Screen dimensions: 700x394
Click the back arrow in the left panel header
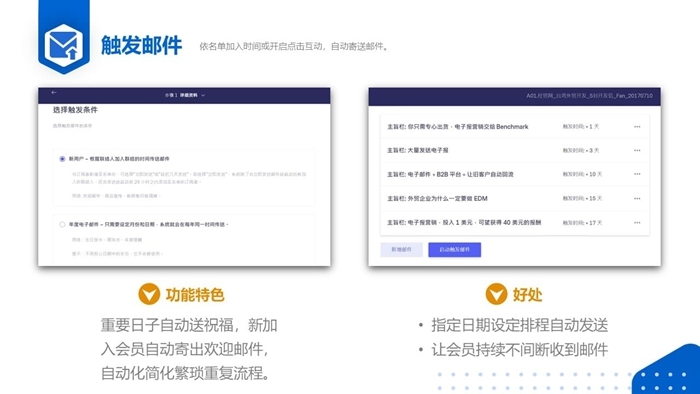[x=54, y=92]
